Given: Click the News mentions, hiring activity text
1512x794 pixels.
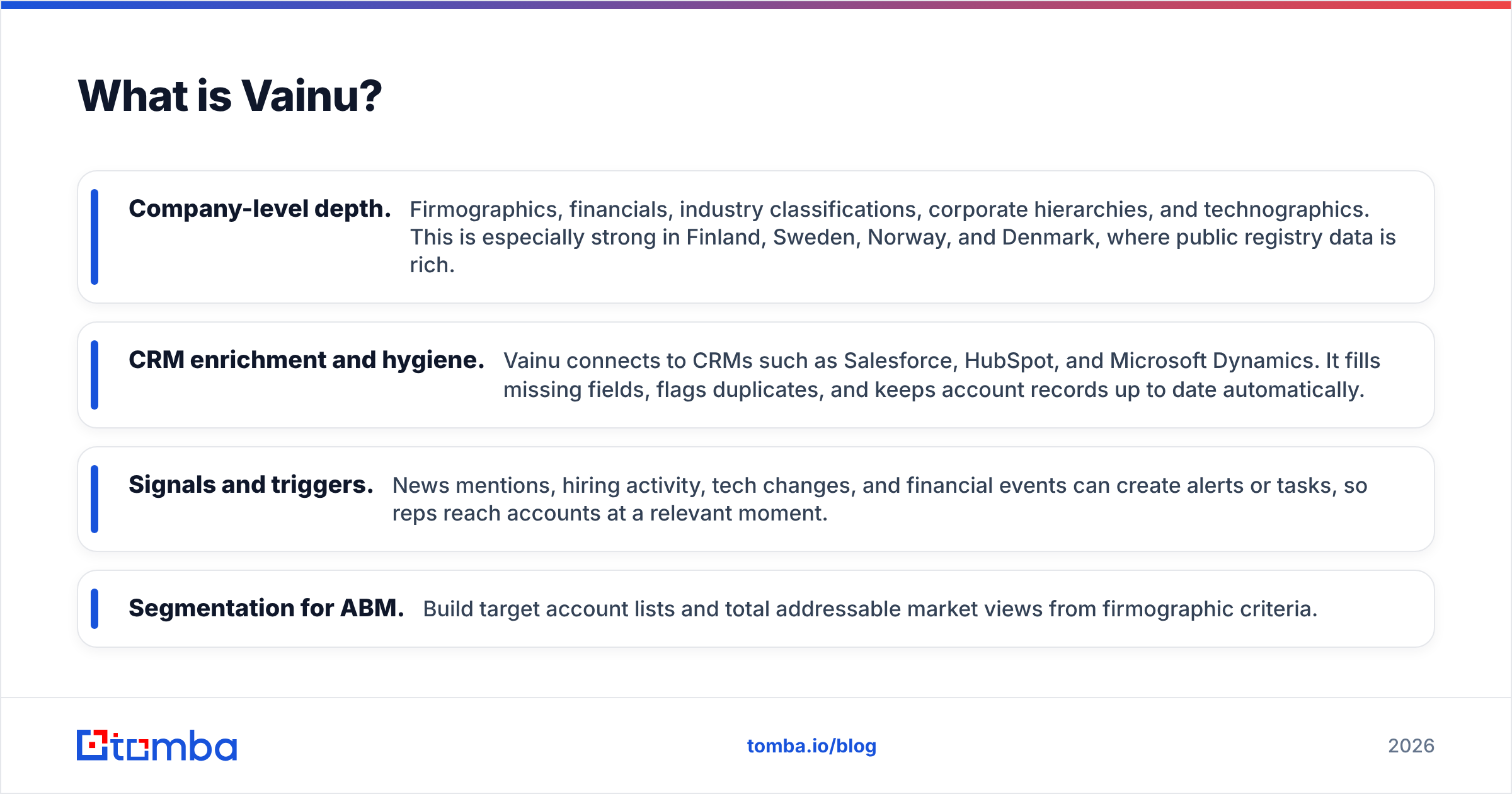Looking at the screenshot, I should [879, 499].
